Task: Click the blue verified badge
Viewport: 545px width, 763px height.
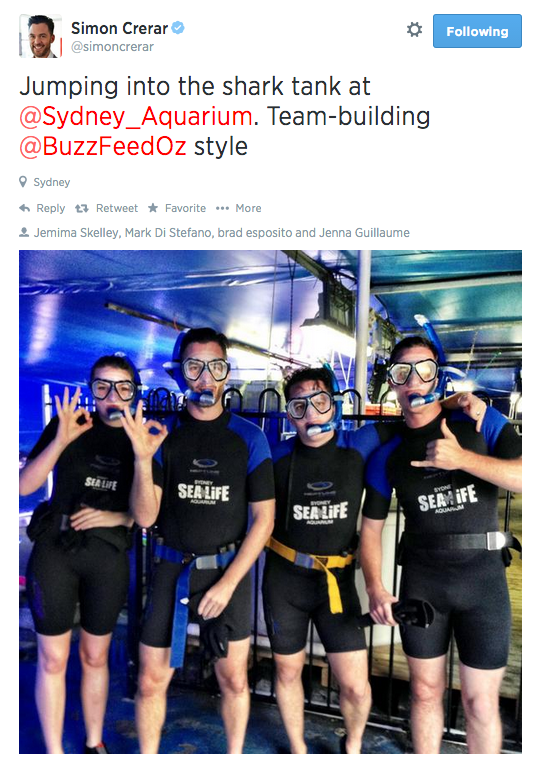Action: [x=178, y=28]
